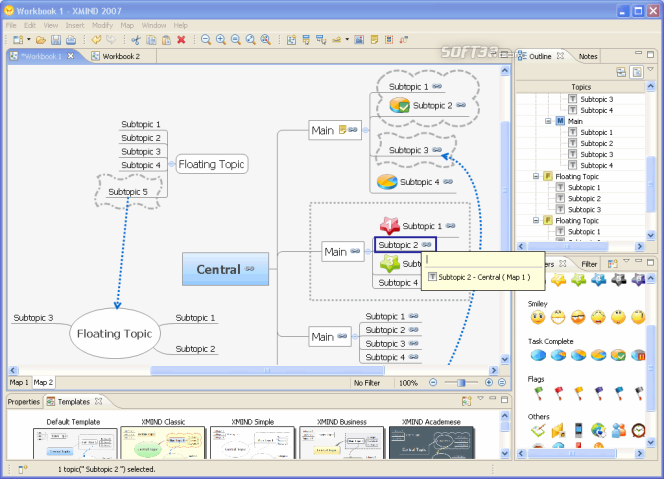Toggle the second Outline display mode button
Screen dimensions: 664x479
(x=636, y=72)
